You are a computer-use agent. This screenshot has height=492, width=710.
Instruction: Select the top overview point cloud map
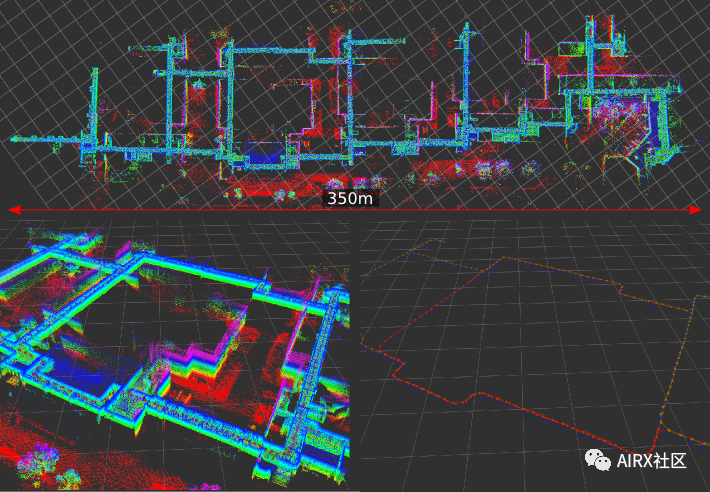(x=355, y=105)
